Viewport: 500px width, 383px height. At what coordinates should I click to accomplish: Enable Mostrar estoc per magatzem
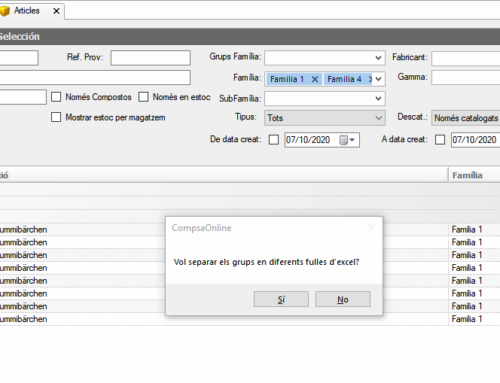point(56,117)
